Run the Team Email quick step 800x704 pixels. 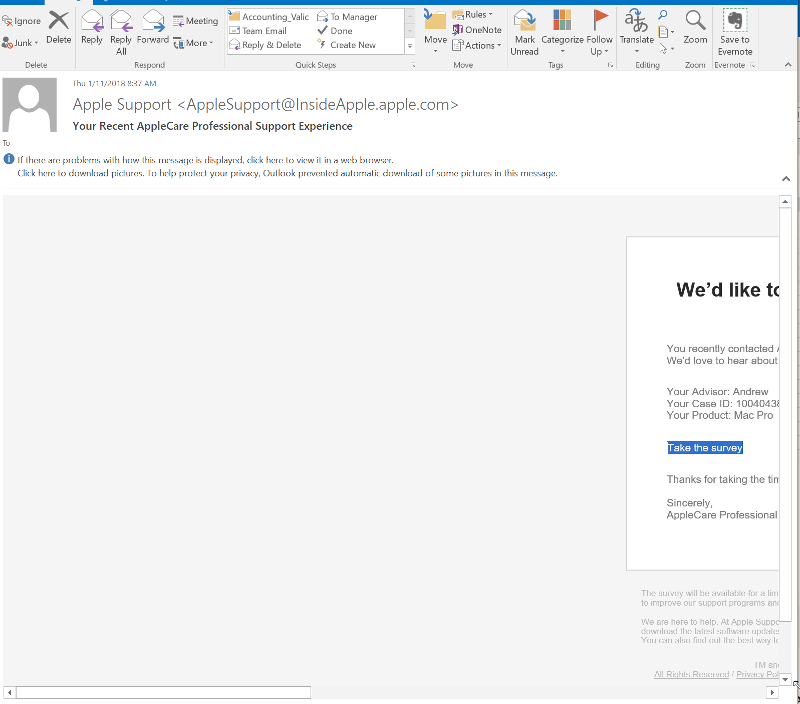pos(258,31)
